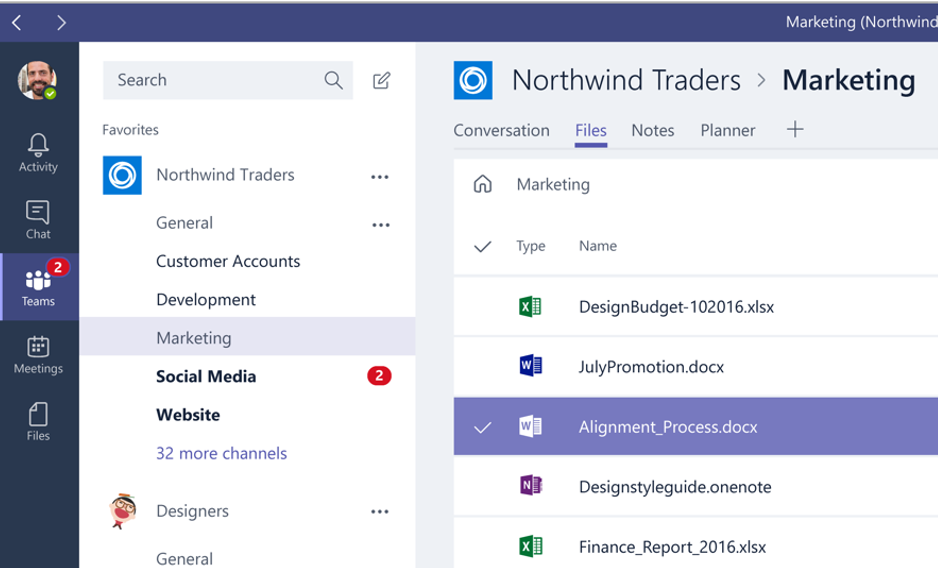Click the Search input field
Screen dimensions: 938x568
[228, 80]
